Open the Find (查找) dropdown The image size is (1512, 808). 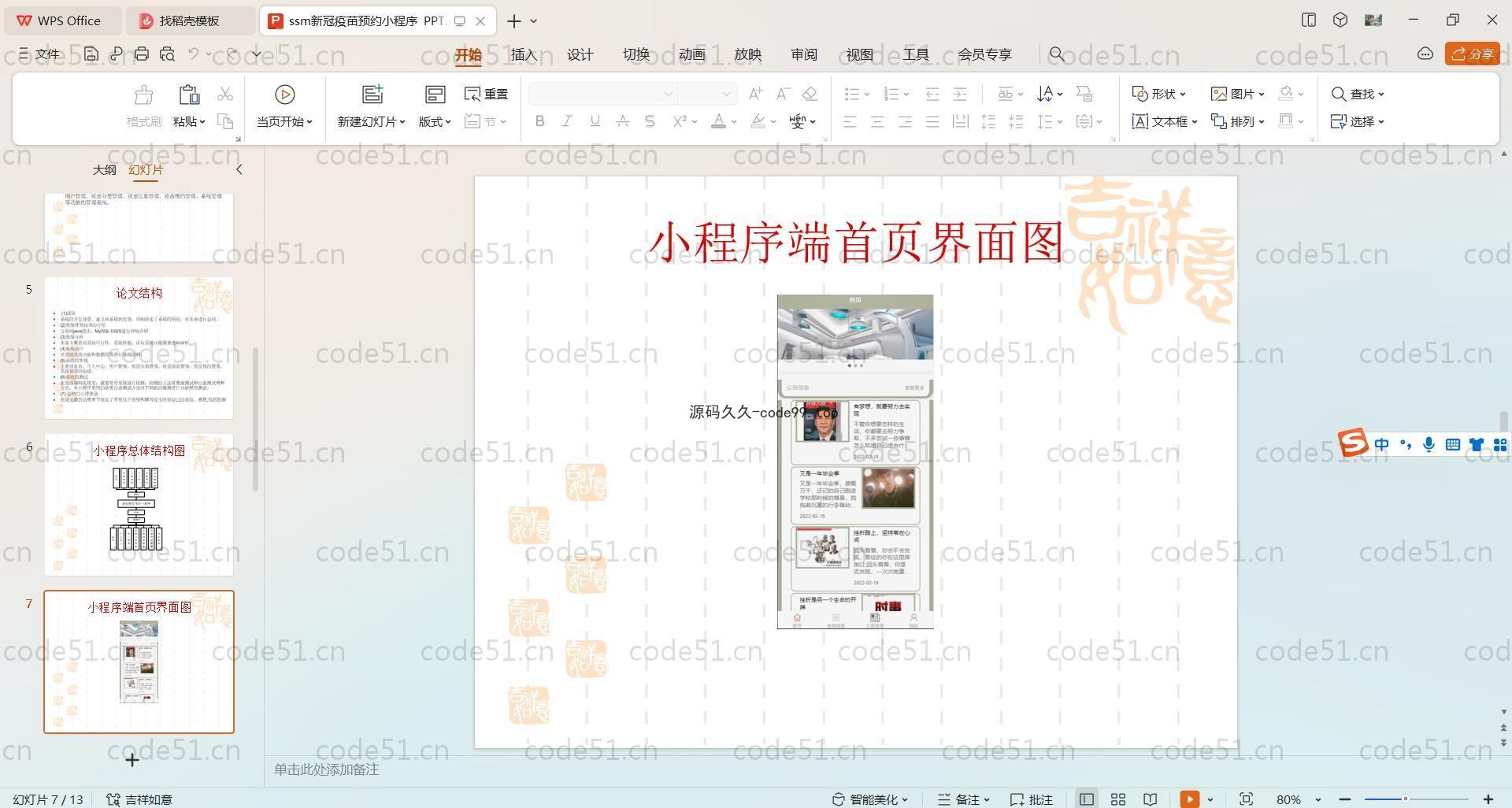[x=1358, y=94]
